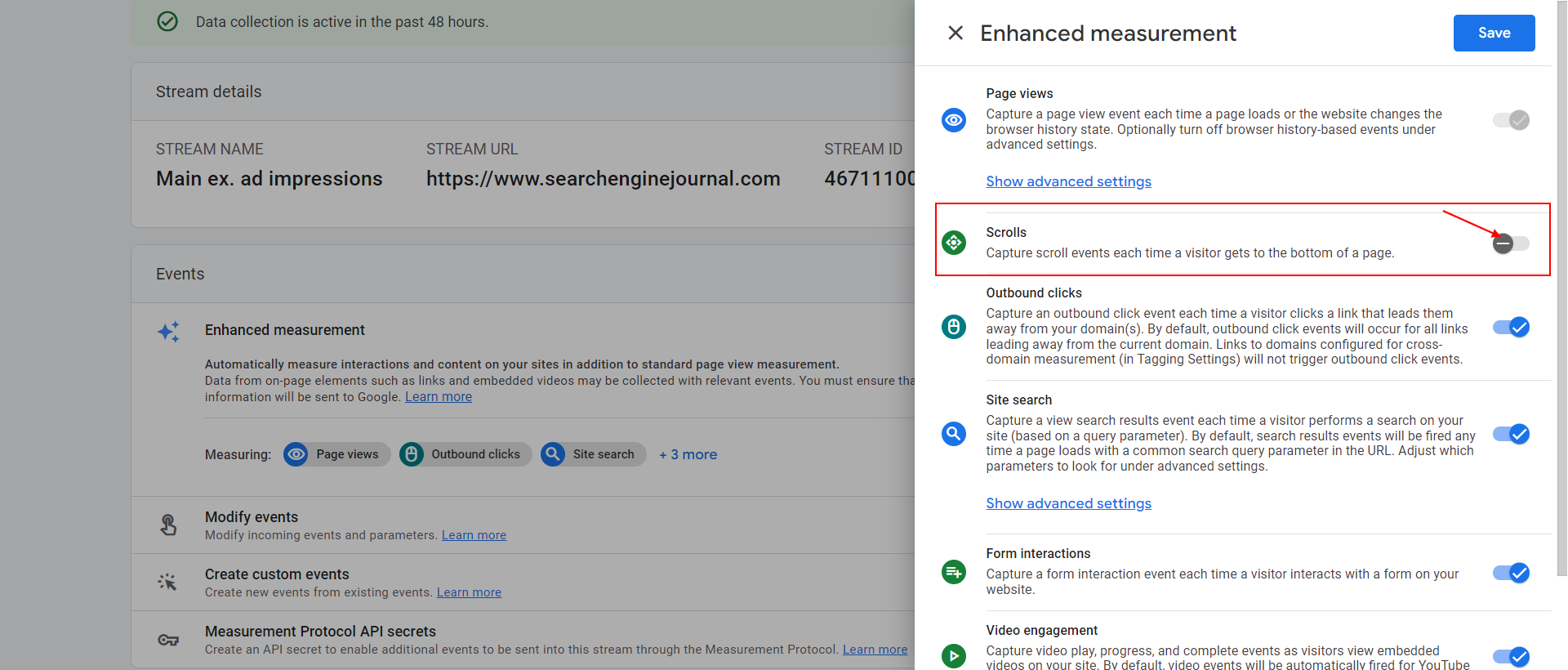Click the Outbound clicks chip in Measuring row
1568x670 pixels.
tap(465, 454)
